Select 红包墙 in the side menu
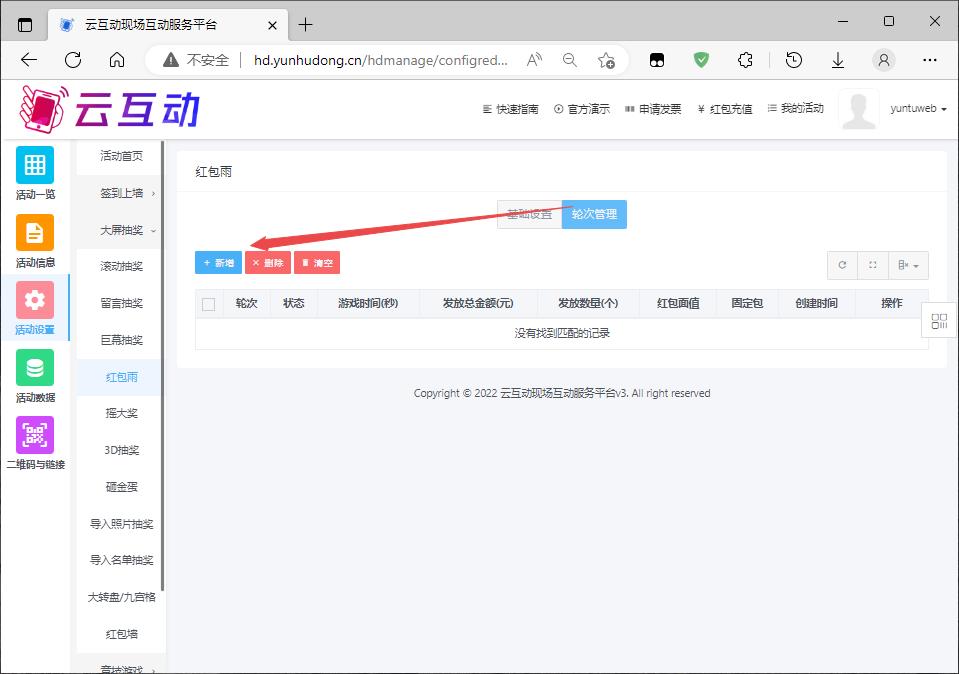Screen dimensions: 959x674 tap(120, 634)
